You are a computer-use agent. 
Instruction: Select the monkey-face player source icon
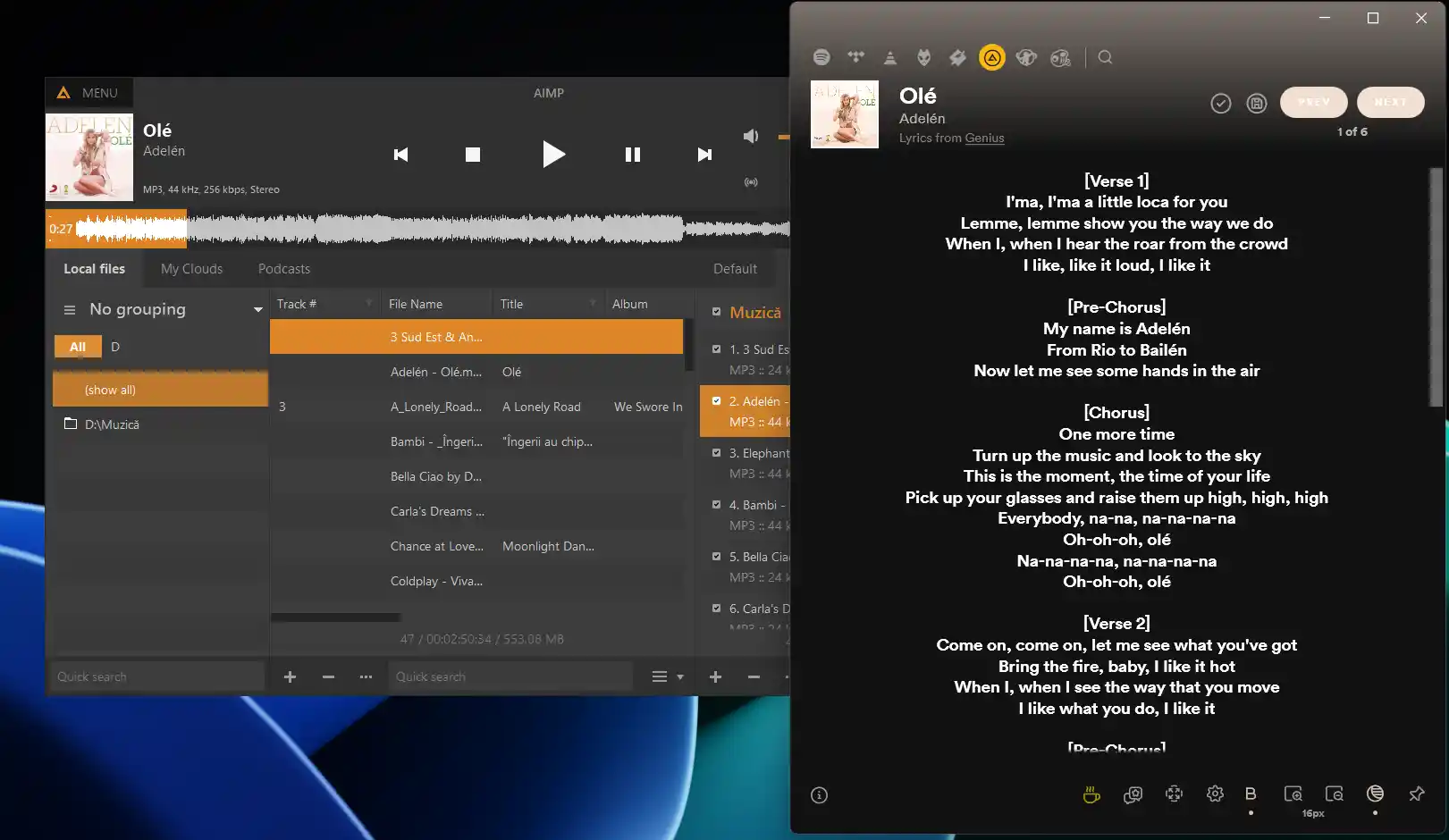(x=1026, y=57)
